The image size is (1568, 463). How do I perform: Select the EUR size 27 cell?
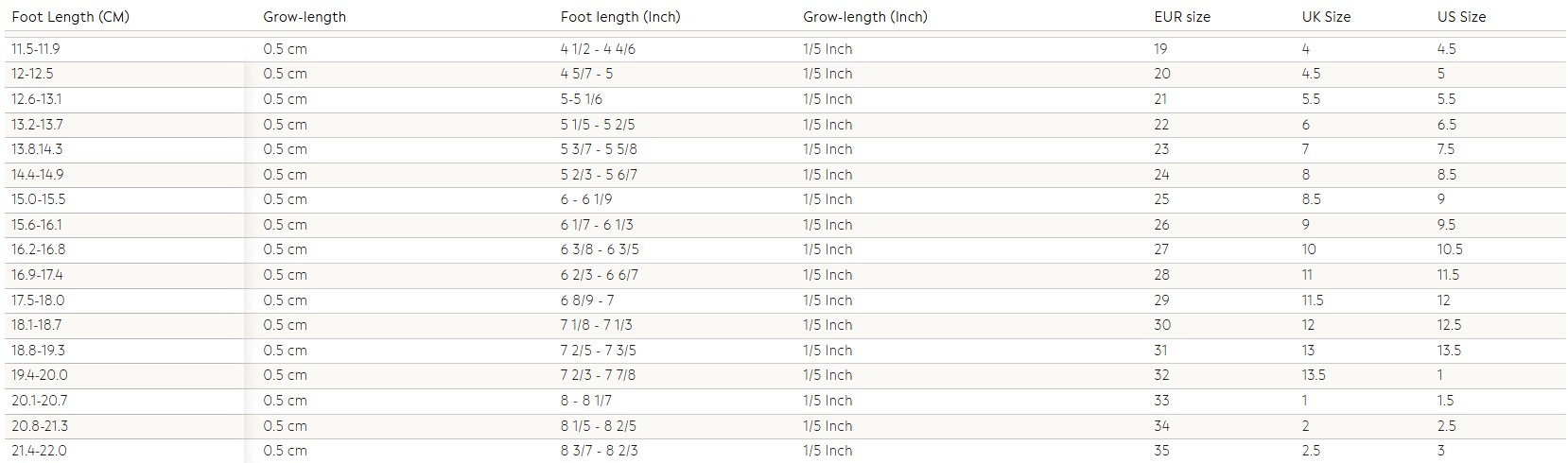tap(1161, 249)
